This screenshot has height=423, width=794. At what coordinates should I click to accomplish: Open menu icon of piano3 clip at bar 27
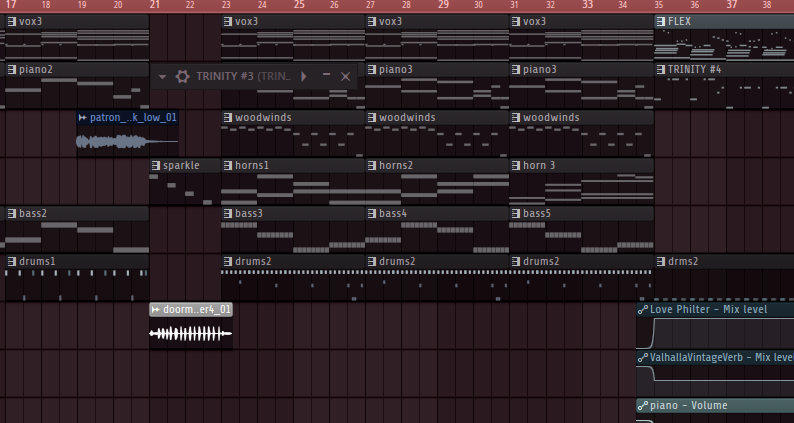click(372, 70)
